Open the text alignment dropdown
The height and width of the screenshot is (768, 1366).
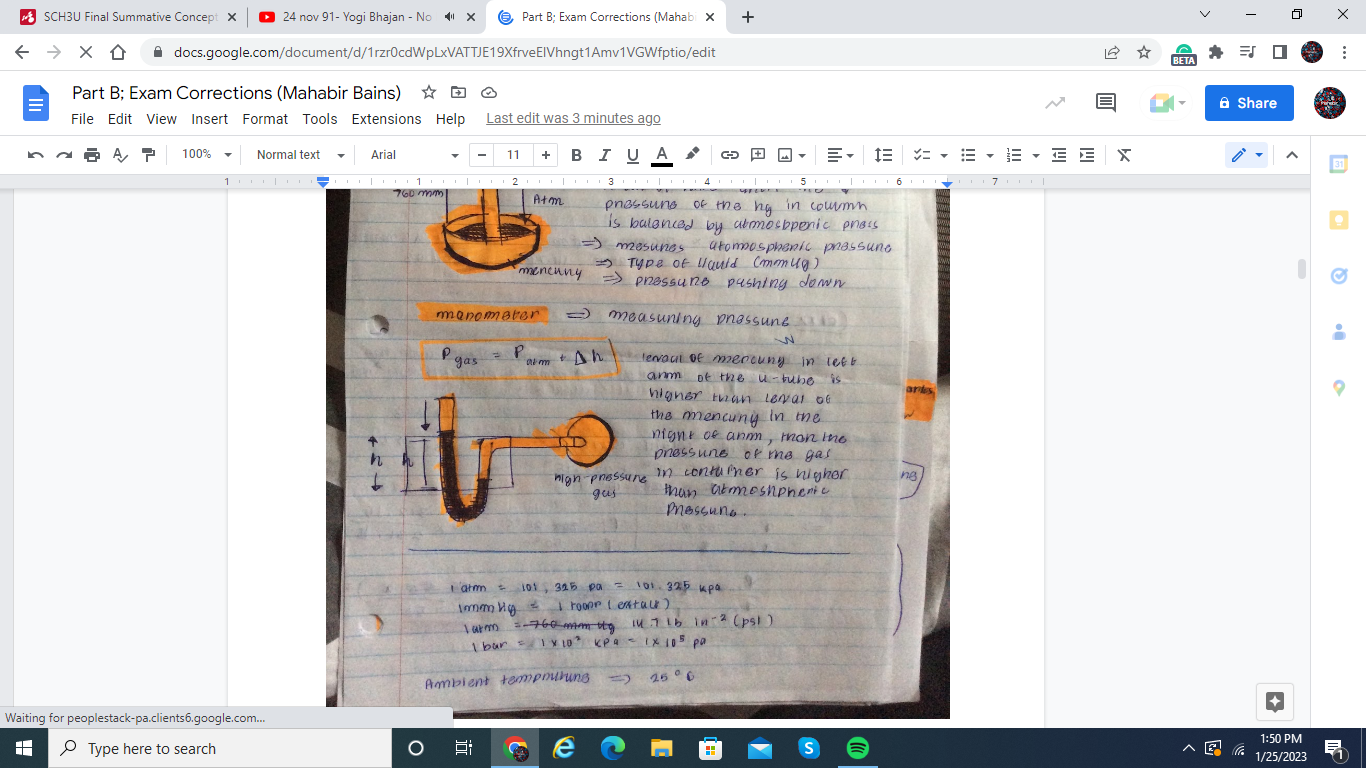tap(840, 155)
